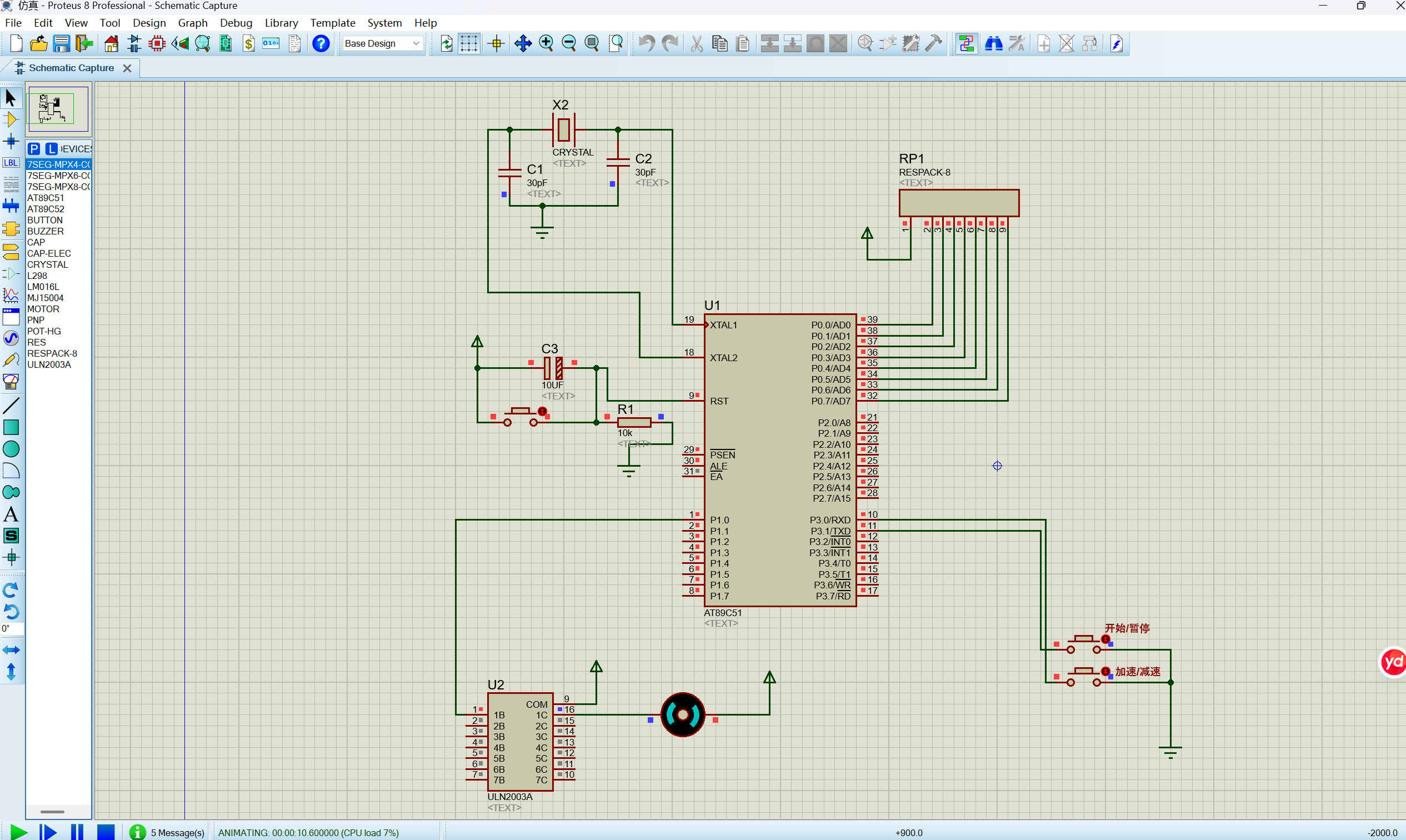The width and height of the screenshot is (1406, 840).
Task: Select the Wire Label Mode tool
Action: pyautogui.click(x=11, y=163)
